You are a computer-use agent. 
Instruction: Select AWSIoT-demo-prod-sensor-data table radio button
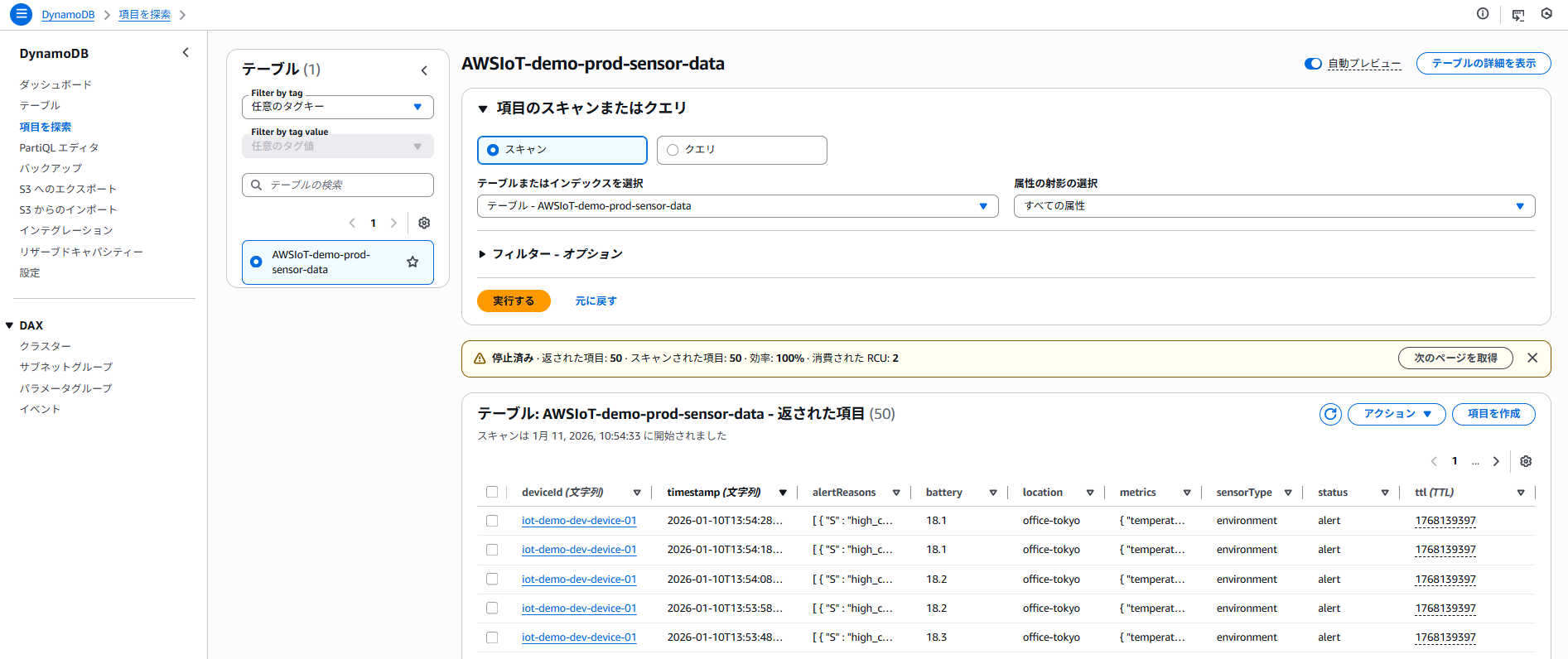(x=256, y=262)
